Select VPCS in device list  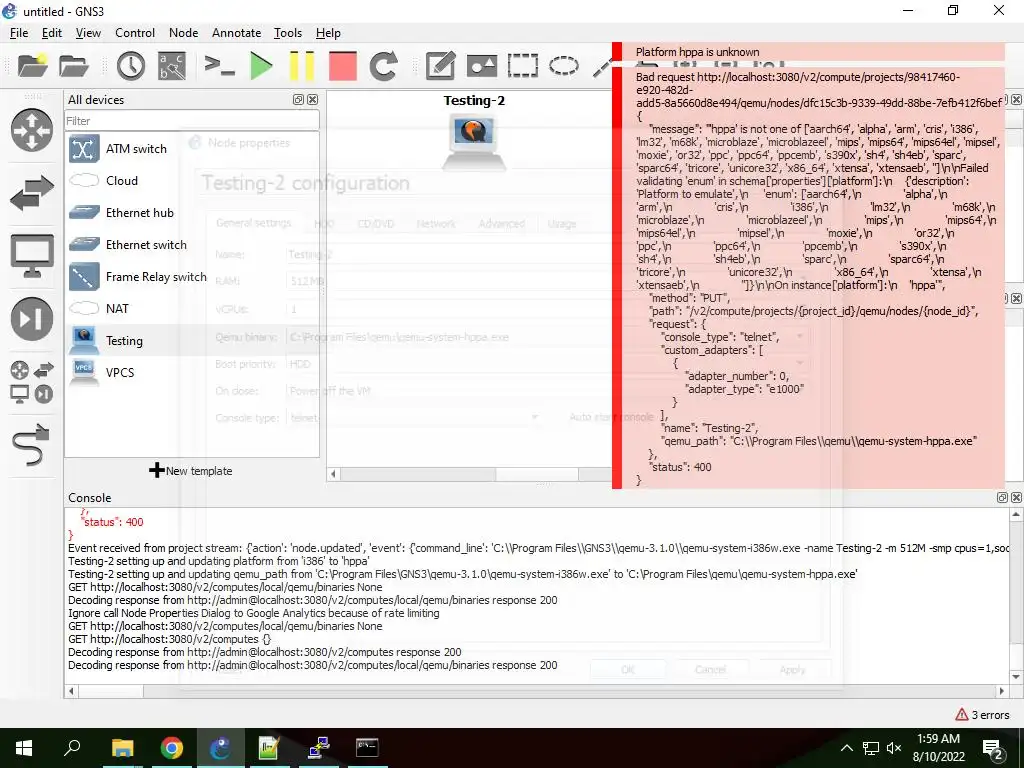192,372
